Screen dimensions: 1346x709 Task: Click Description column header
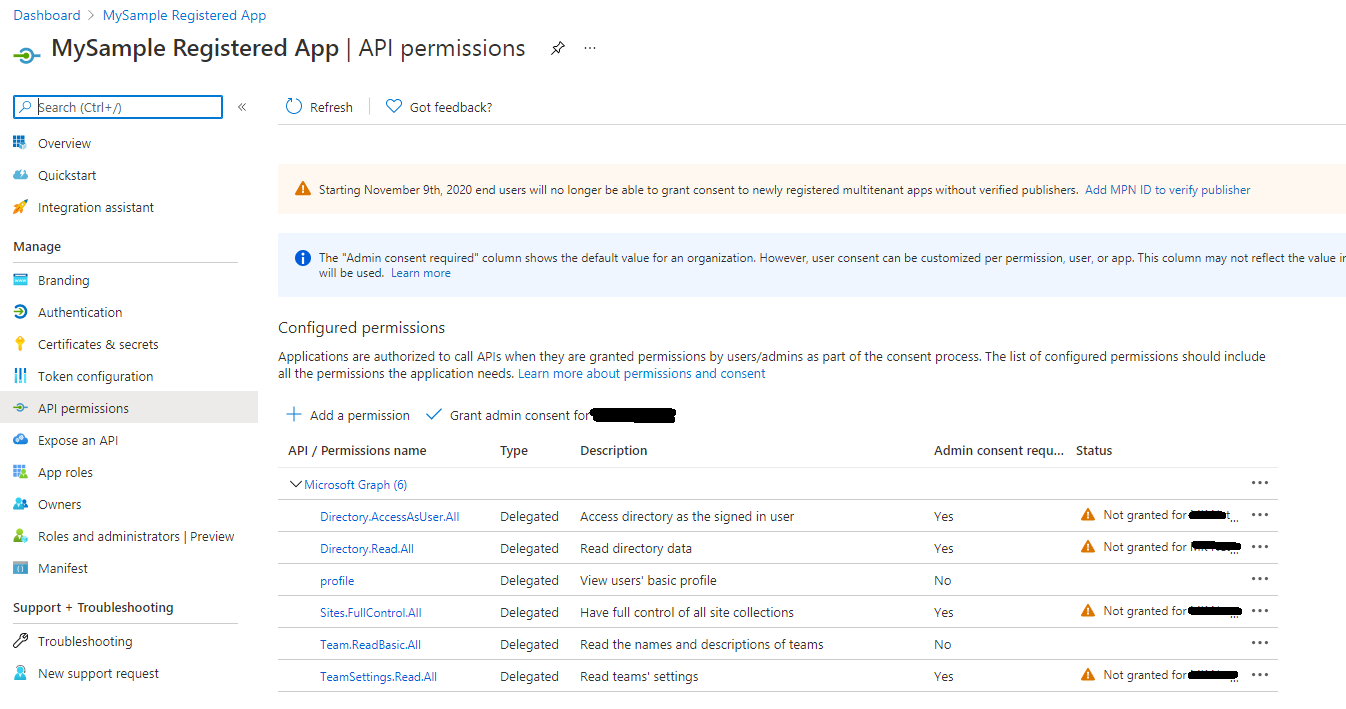click(x=614, y=451)
